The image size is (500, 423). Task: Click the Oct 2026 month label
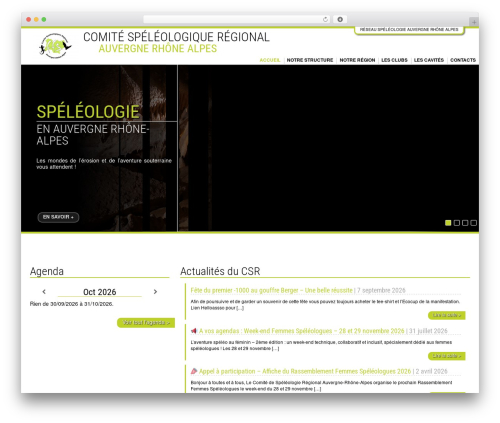[100, 292]
